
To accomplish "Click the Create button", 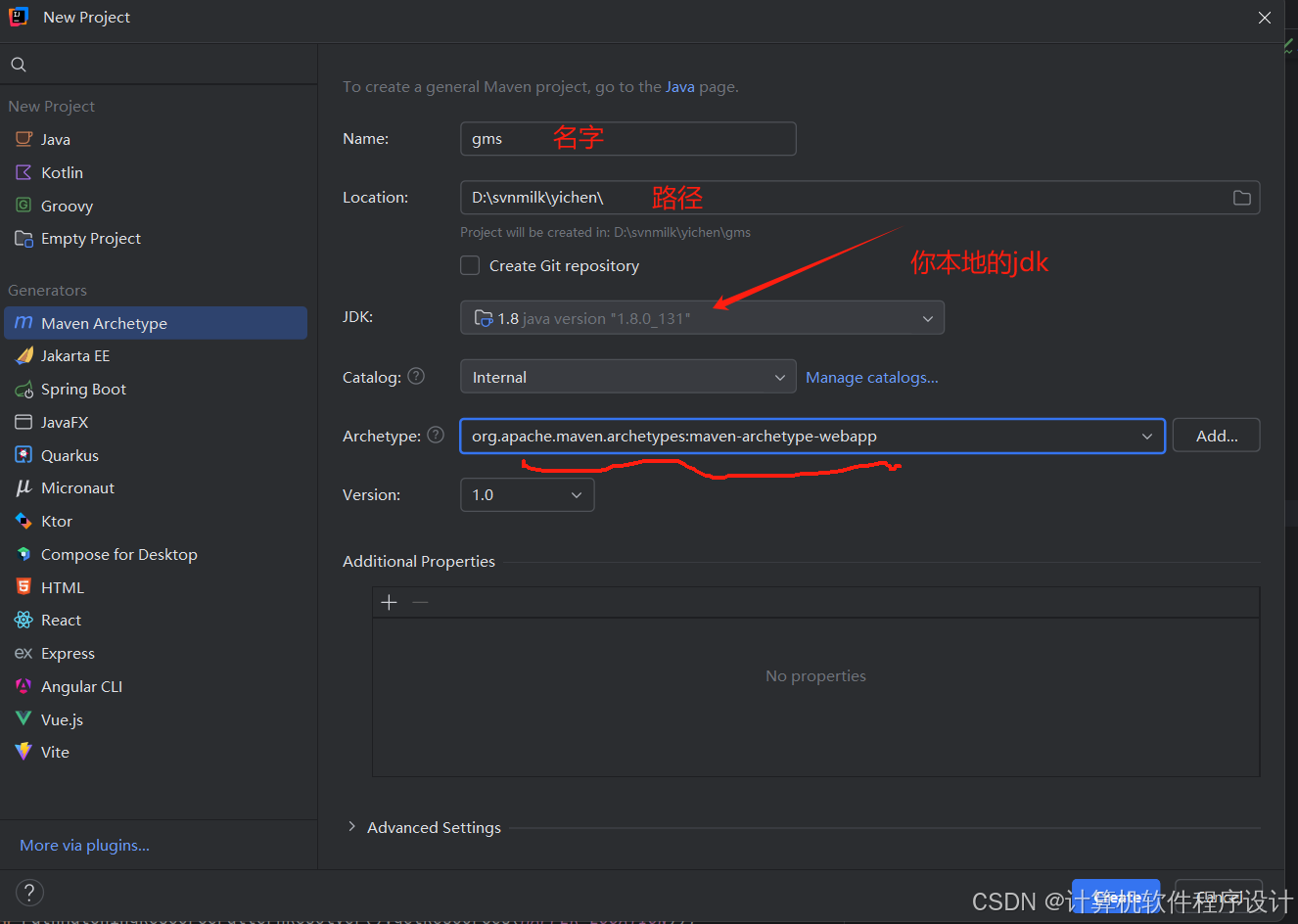I will point(1116,896).
